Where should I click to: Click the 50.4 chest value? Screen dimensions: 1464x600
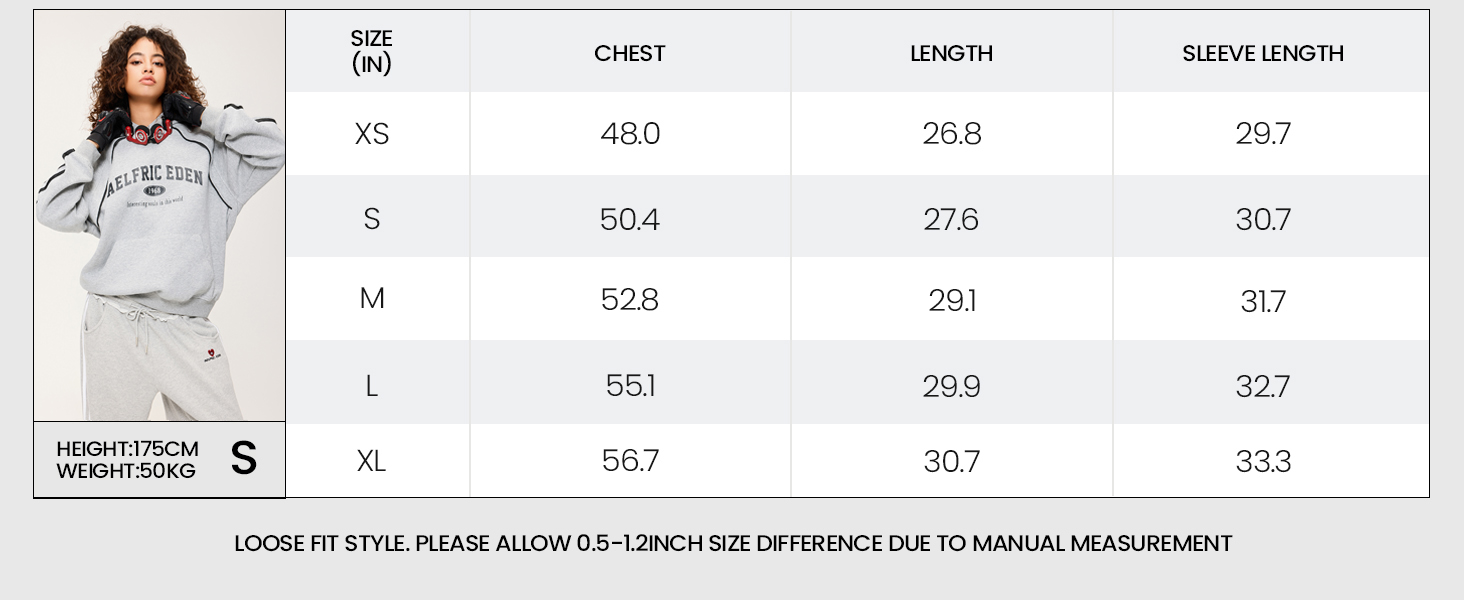point(630,219)
